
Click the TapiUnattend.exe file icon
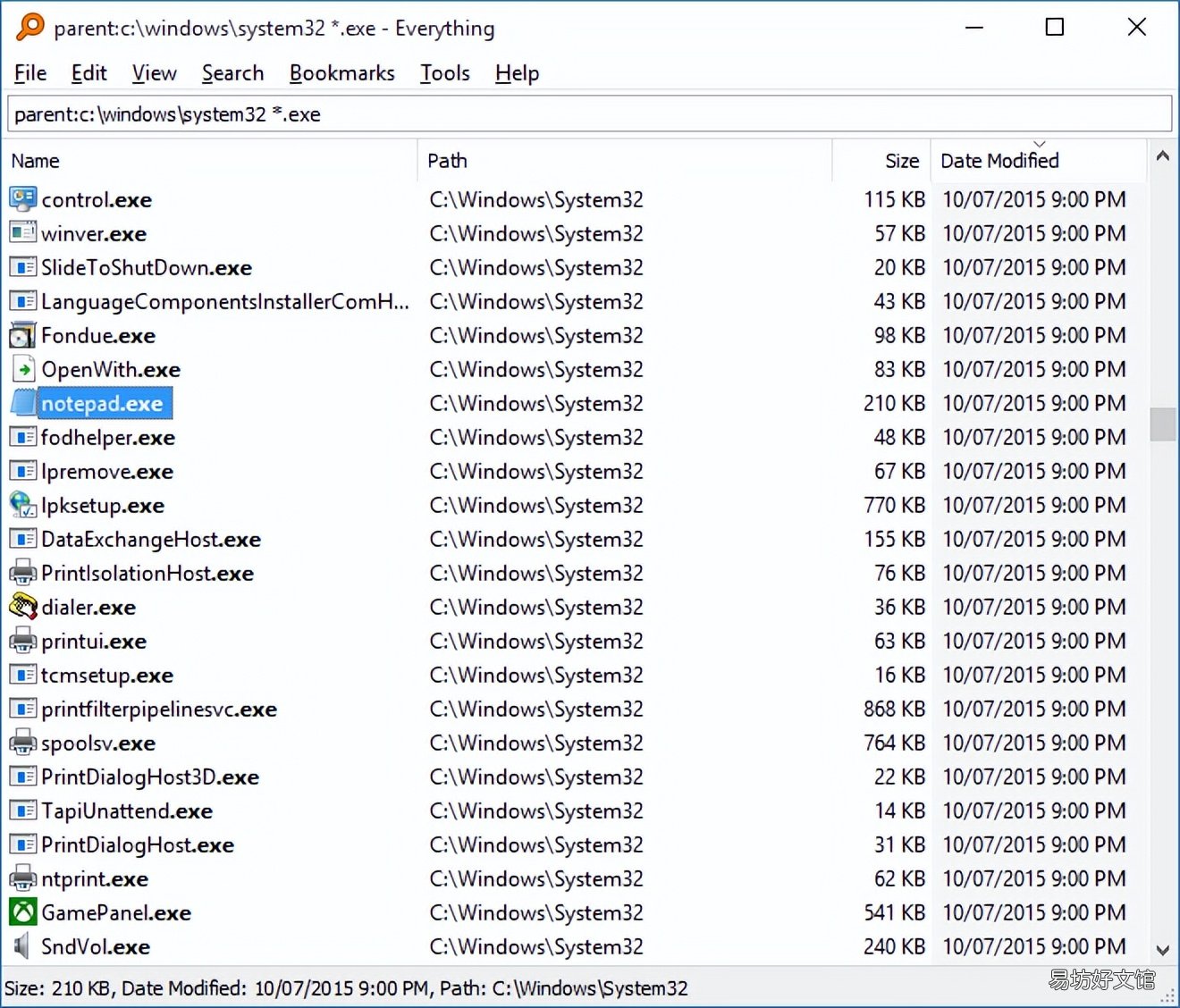coord(22,811)
